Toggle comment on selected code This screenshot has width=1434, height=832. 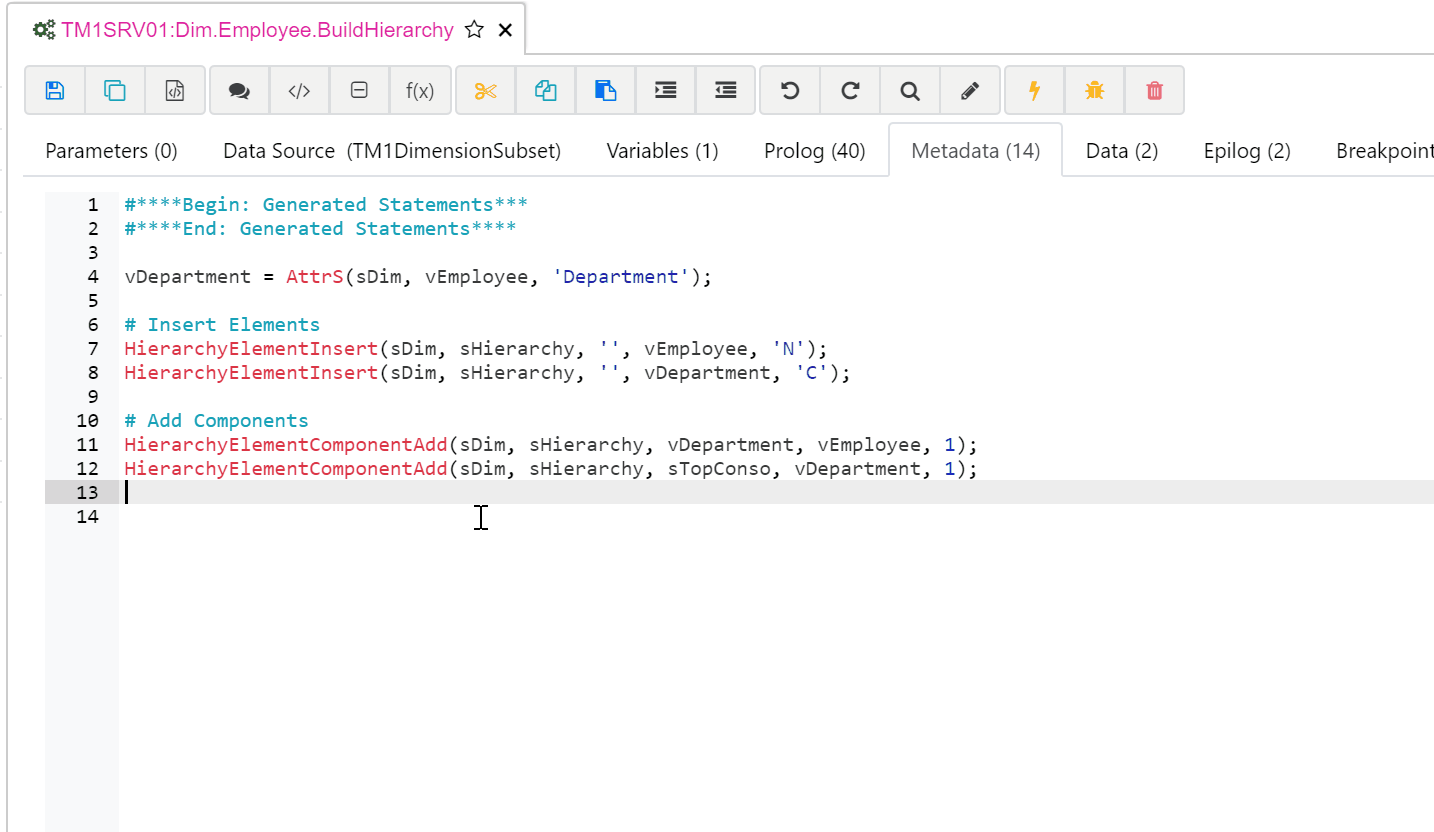click(x=239, y=90)
